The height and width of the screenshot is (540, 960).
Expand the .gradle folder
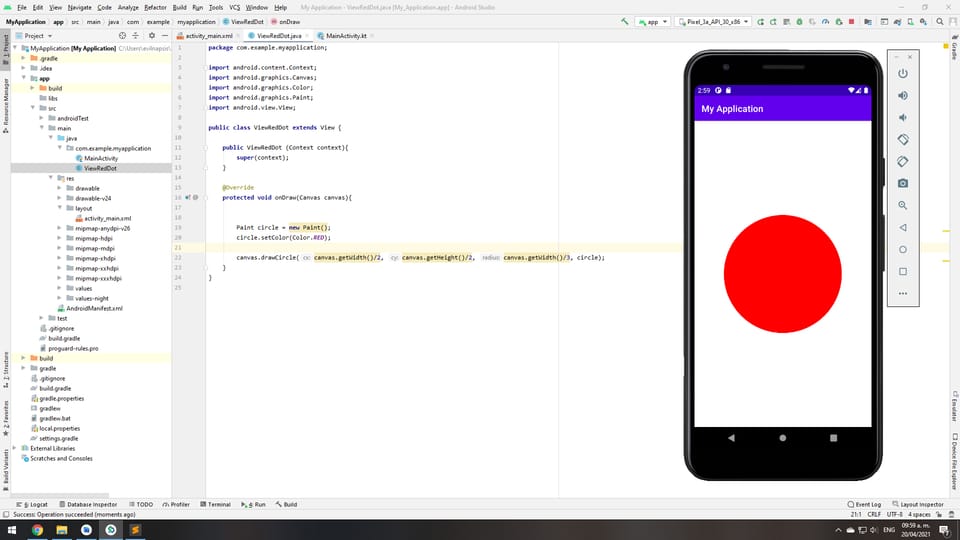click(x=24, y=58)
